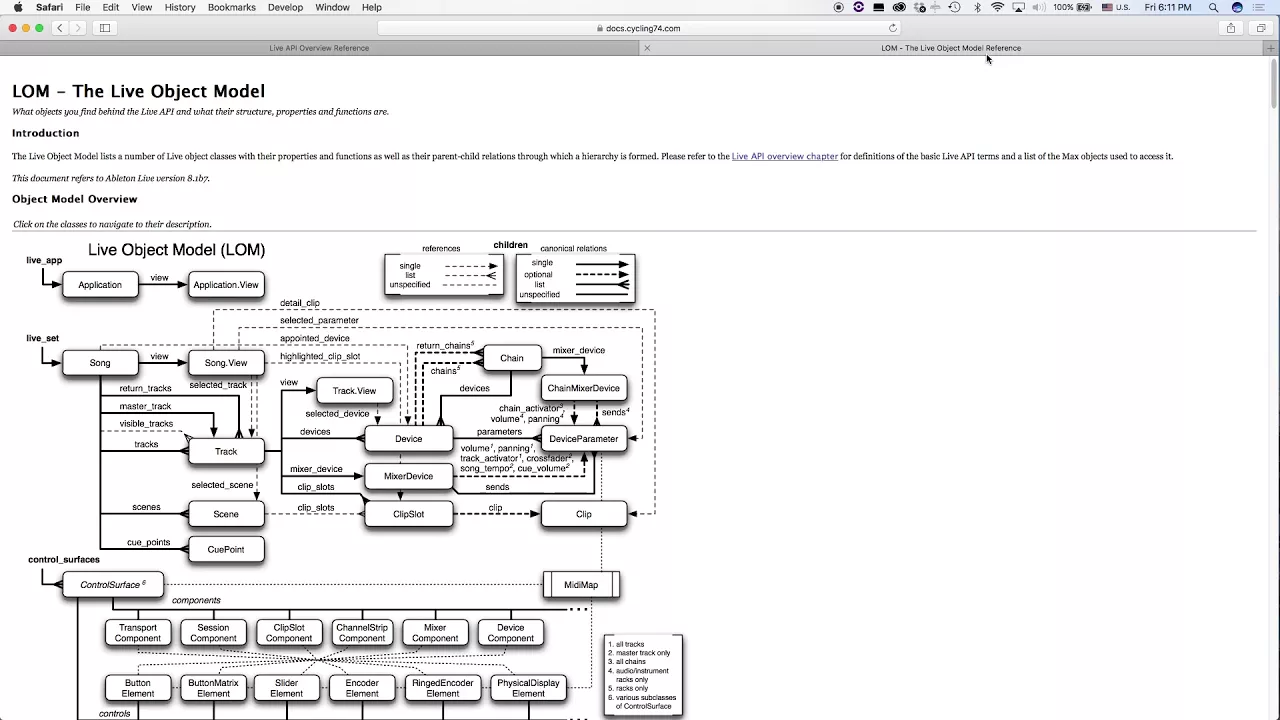1280x720 pixels.
Task: Go forward with Safari's forward arrow
Action: click(x=79, y=28)
